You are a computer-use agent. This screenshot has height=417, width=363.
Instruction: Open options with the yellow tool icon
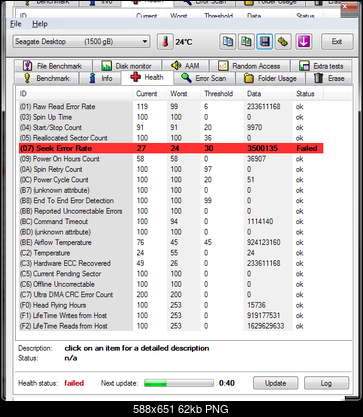pyautogui.click(x=283, y=42)
